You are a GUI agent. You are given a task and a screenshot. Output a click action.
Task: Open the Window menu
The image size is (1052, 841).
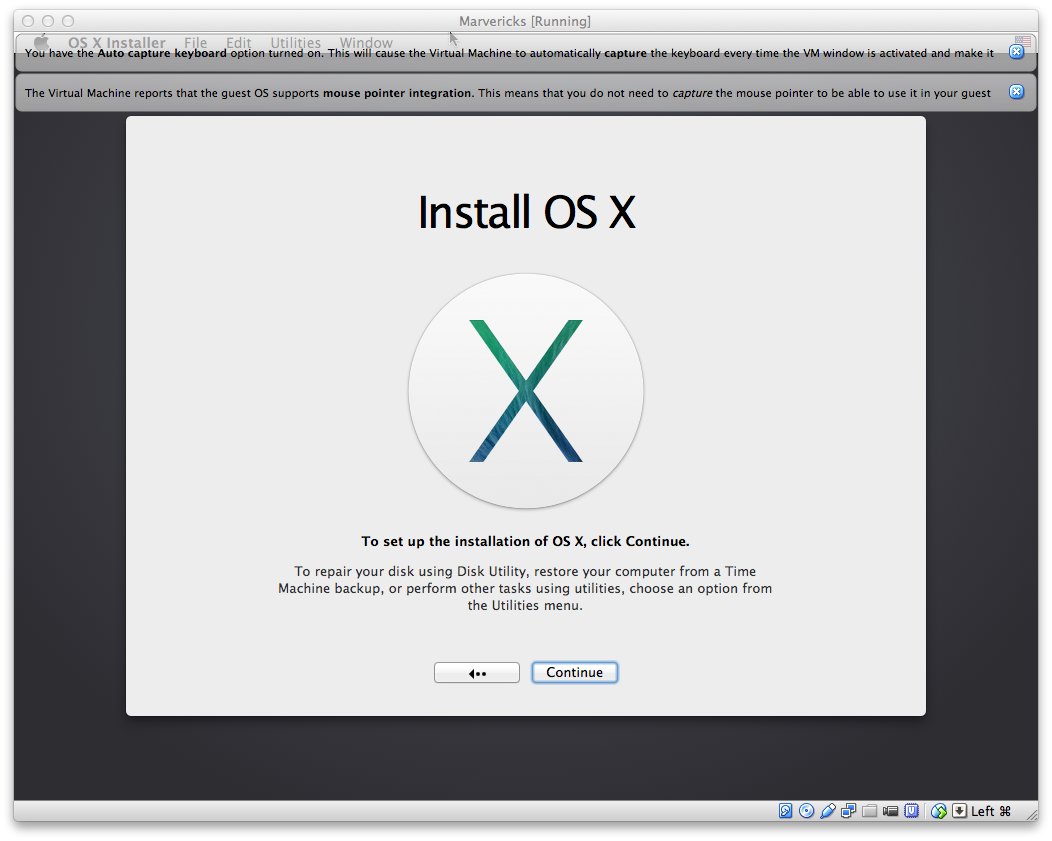(x=366, y=43)
